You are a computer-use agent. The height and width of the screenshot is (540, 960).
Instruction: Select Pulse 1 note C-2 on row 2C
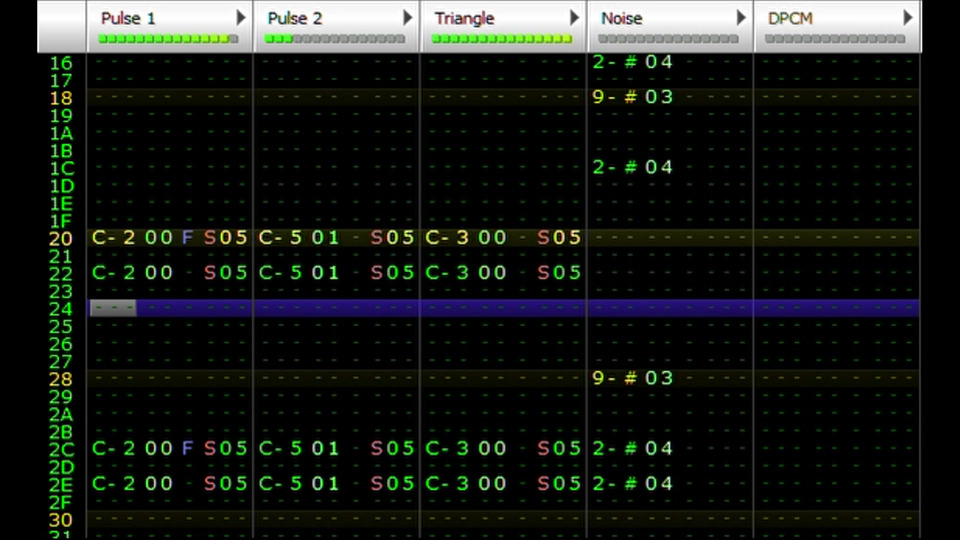[113, 448]
